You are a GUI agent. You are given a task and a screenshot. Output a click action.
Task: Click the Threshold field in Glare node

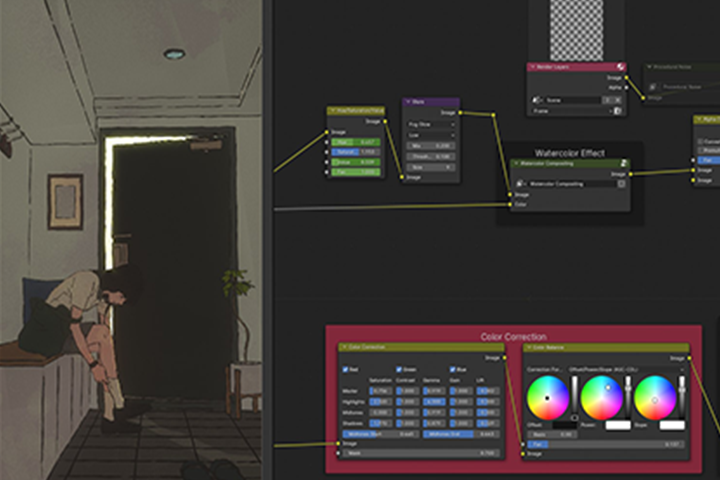click(x=431, y=157)
